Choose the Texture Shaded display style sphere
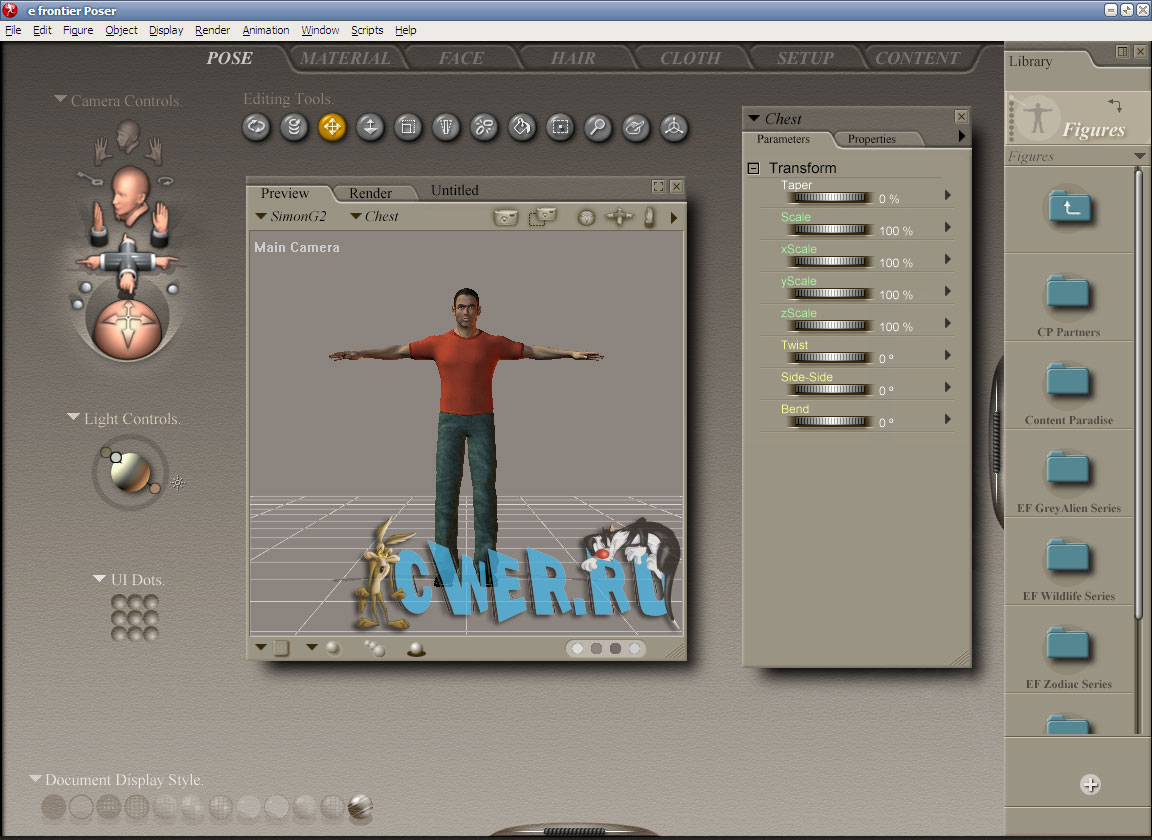 (361, 806)
